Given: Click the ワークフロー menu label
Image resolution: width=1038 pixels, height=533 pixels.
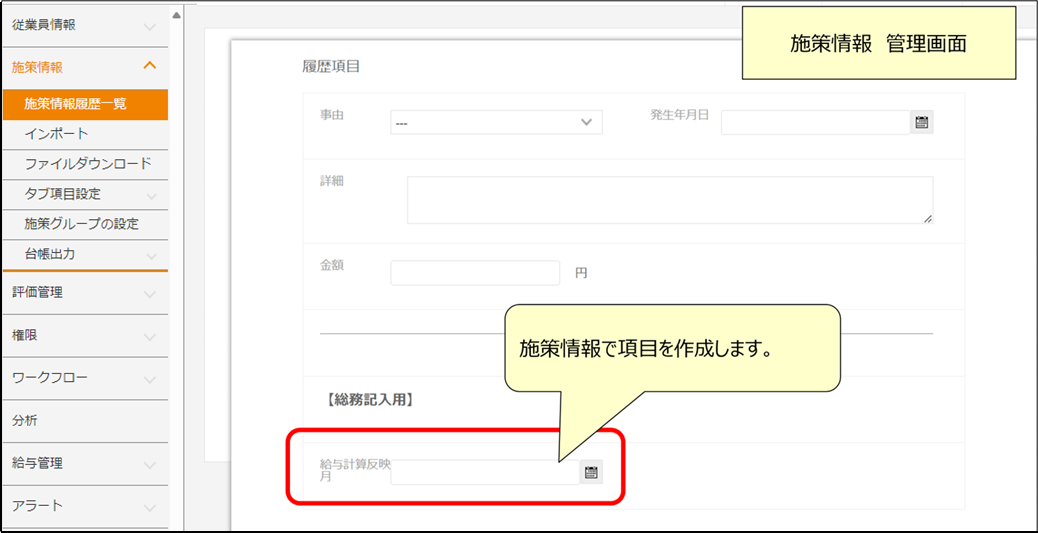Looking at the screenshot, I should coord(50,378).
